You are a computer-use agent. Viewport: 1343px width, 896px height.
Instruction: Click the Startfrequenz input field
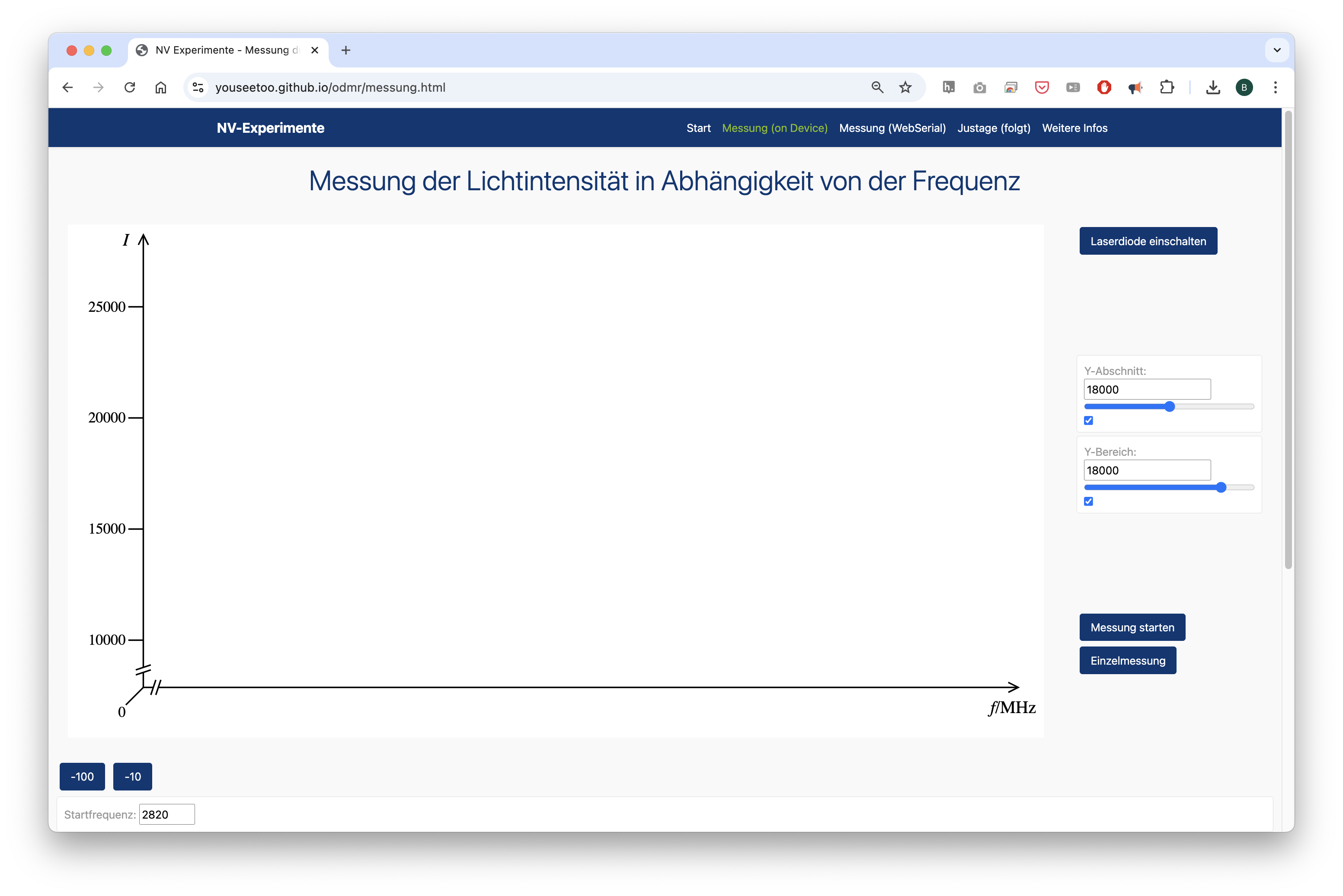(x=166, y=814)
